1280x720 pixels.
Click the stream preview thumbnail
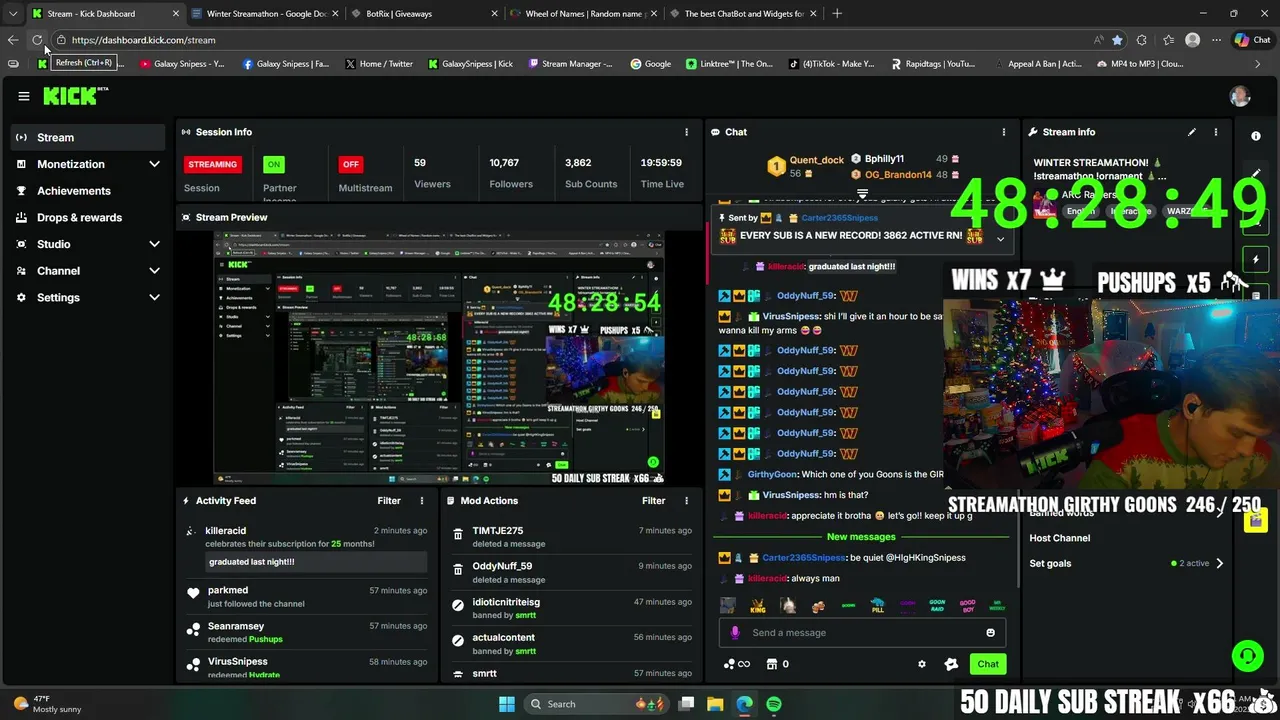[439, 359]
